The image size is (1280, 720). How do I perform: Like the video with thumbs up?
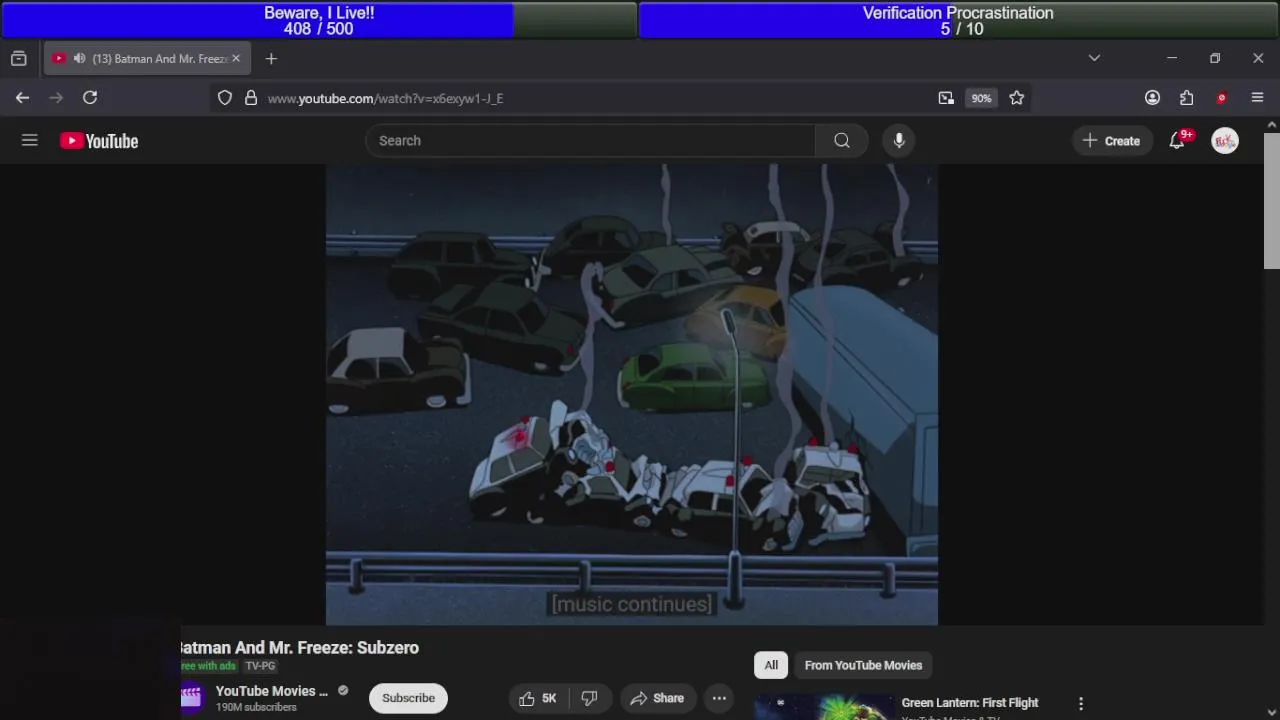tap(538, 698)
